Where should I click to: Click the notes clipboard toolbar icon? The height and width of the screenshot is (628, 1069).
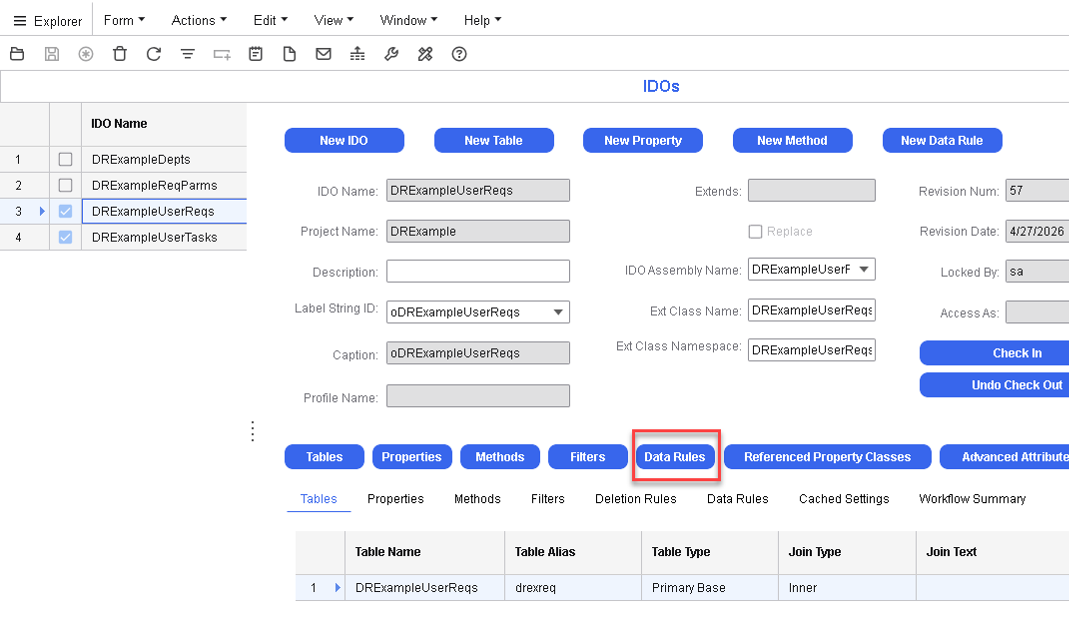256,54
